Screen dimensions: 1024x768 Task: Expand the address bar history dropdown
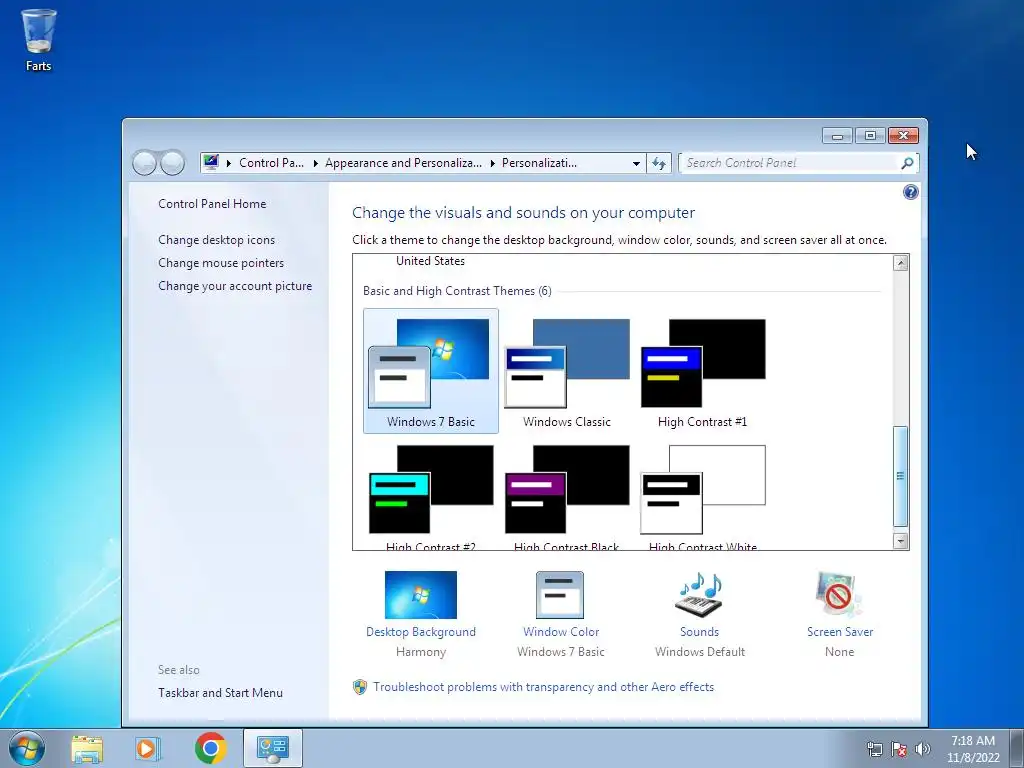tap(636, 163)
